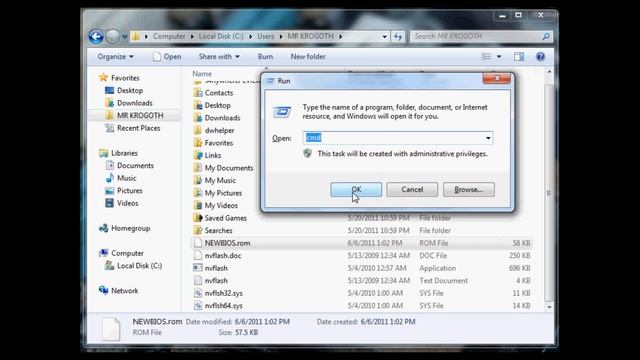Select the Links folder
Viewport: 640px width, 360px height.
213,156
